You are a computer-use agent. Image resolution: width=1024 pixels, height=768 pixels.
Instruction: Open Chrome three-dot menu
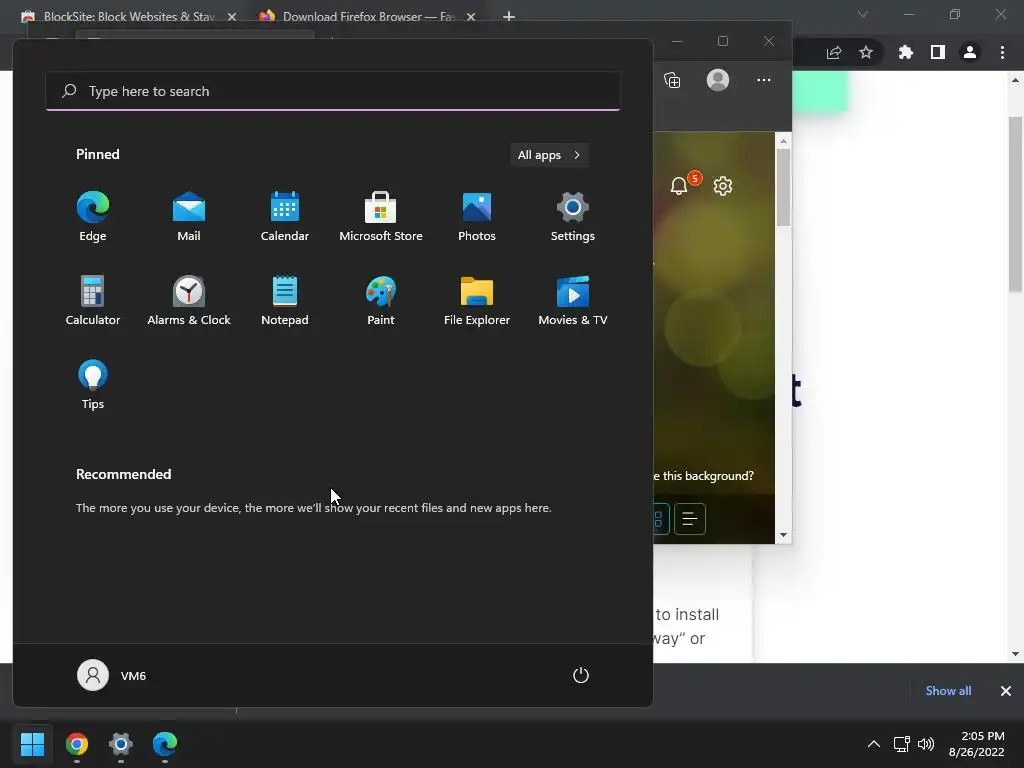click(1002, 52)
